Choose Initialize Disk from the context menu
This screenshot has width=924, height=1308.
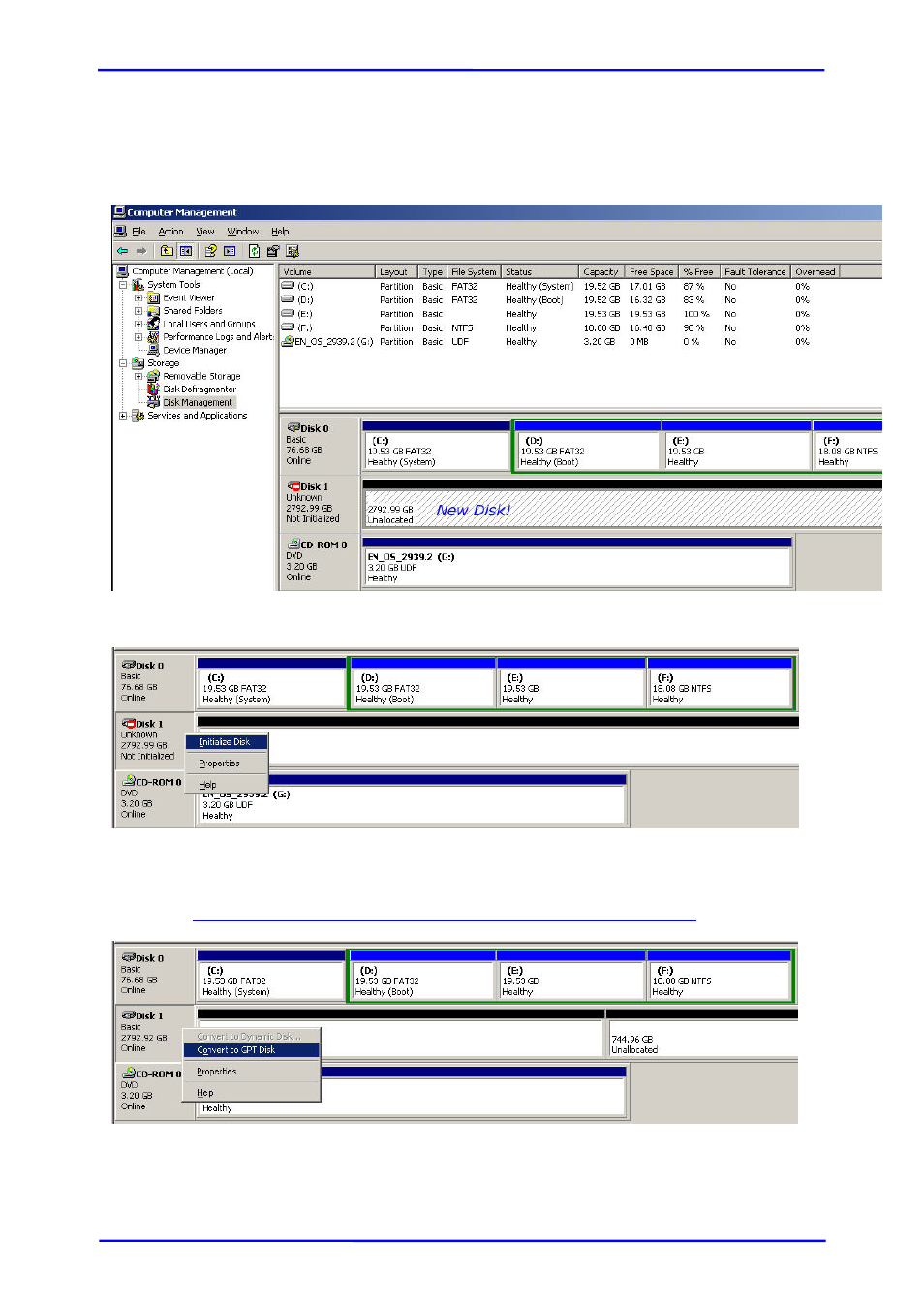tap(226, 742)
